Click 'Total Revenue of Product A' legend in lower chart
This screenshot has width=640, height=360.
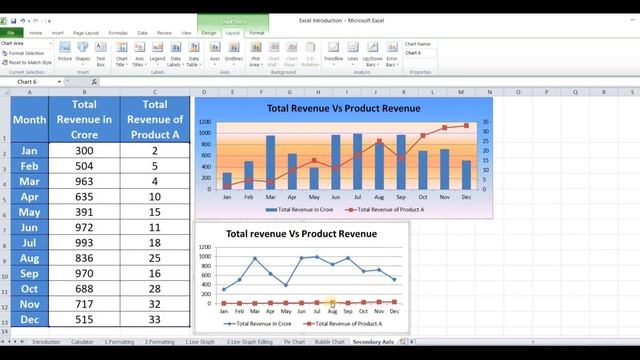click(343, 324)
